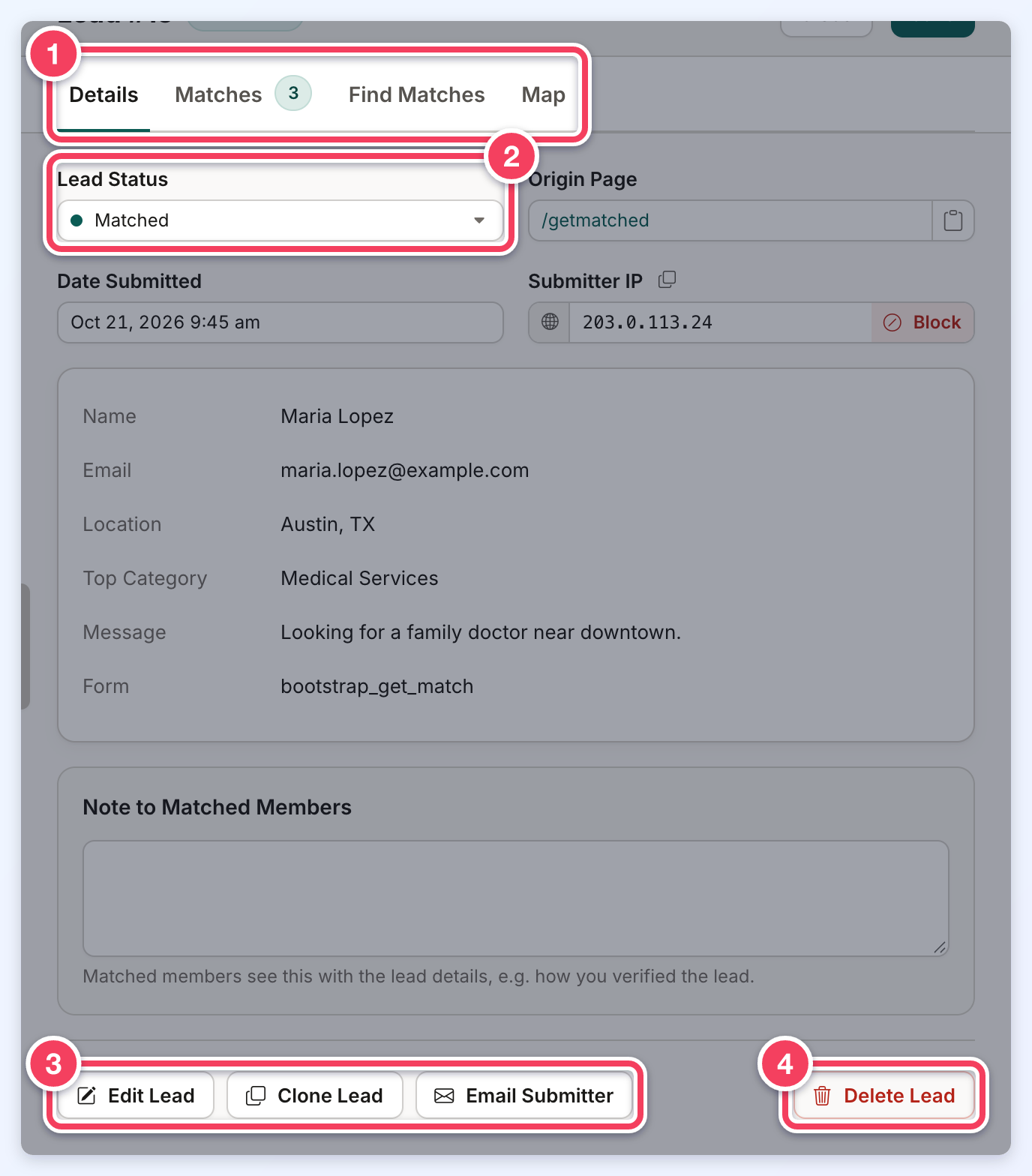Click the location value Austin, TX
Screen dimensions: 1032x1176
[x=328, y=524]
